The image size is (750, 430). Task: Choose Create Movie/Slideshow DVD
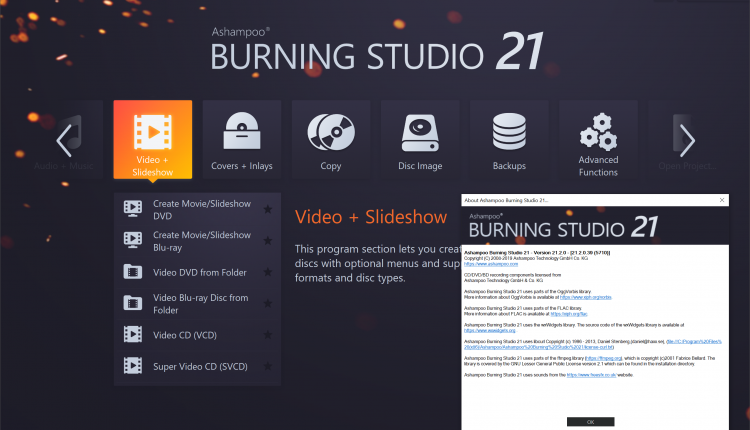point(197,209)
